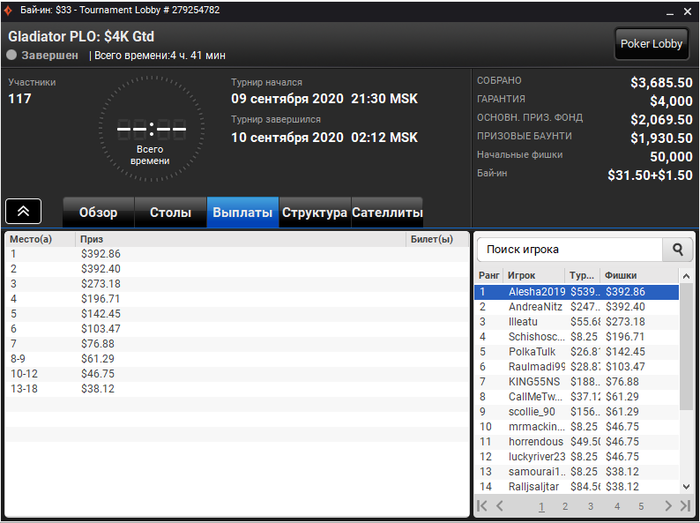This screenshot has width=700, height=523.
Task: Sort by the Фишки column header
Action: pyautogui.click(x=639, y=275)
